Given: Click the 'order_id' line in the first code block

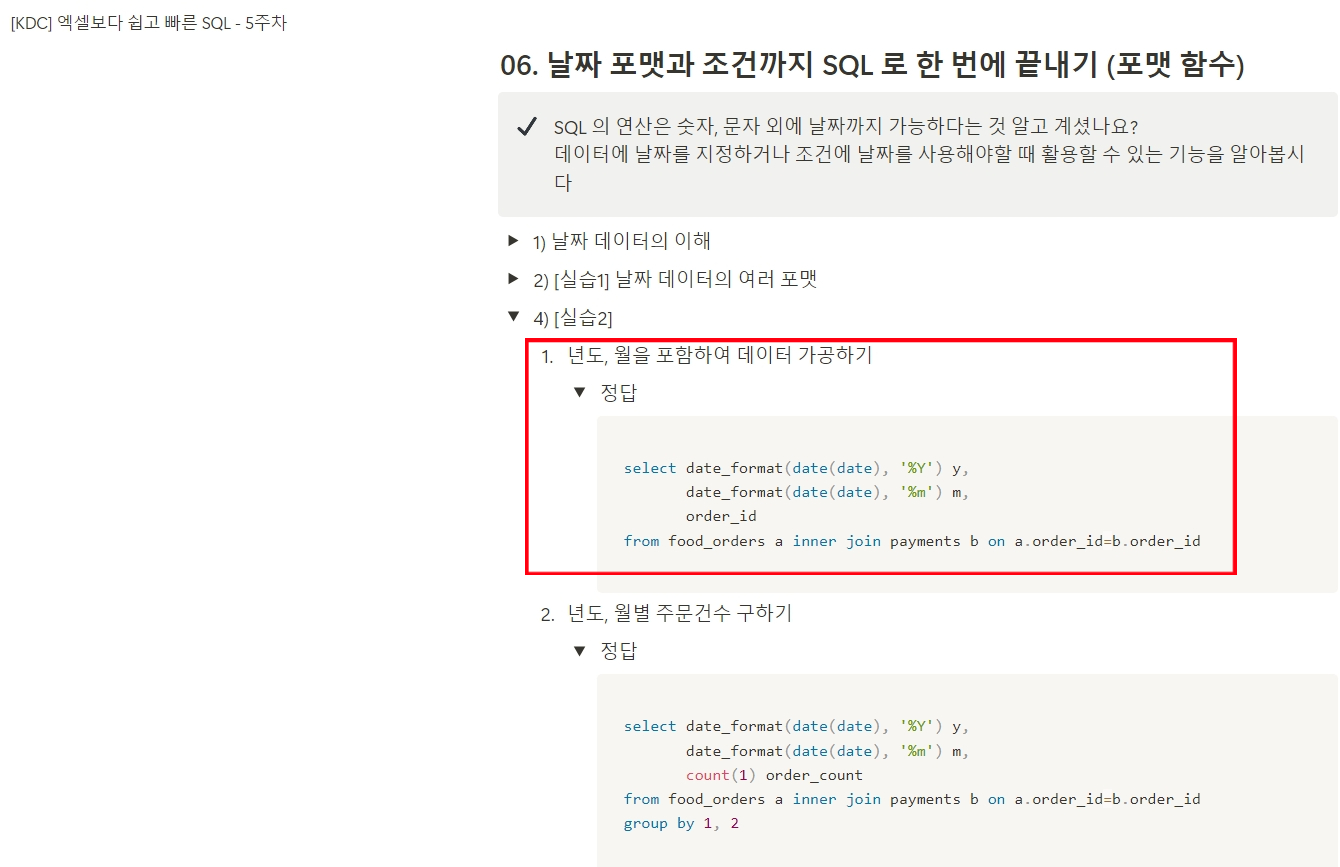Looking at the screenshot, I should (721, 516).
